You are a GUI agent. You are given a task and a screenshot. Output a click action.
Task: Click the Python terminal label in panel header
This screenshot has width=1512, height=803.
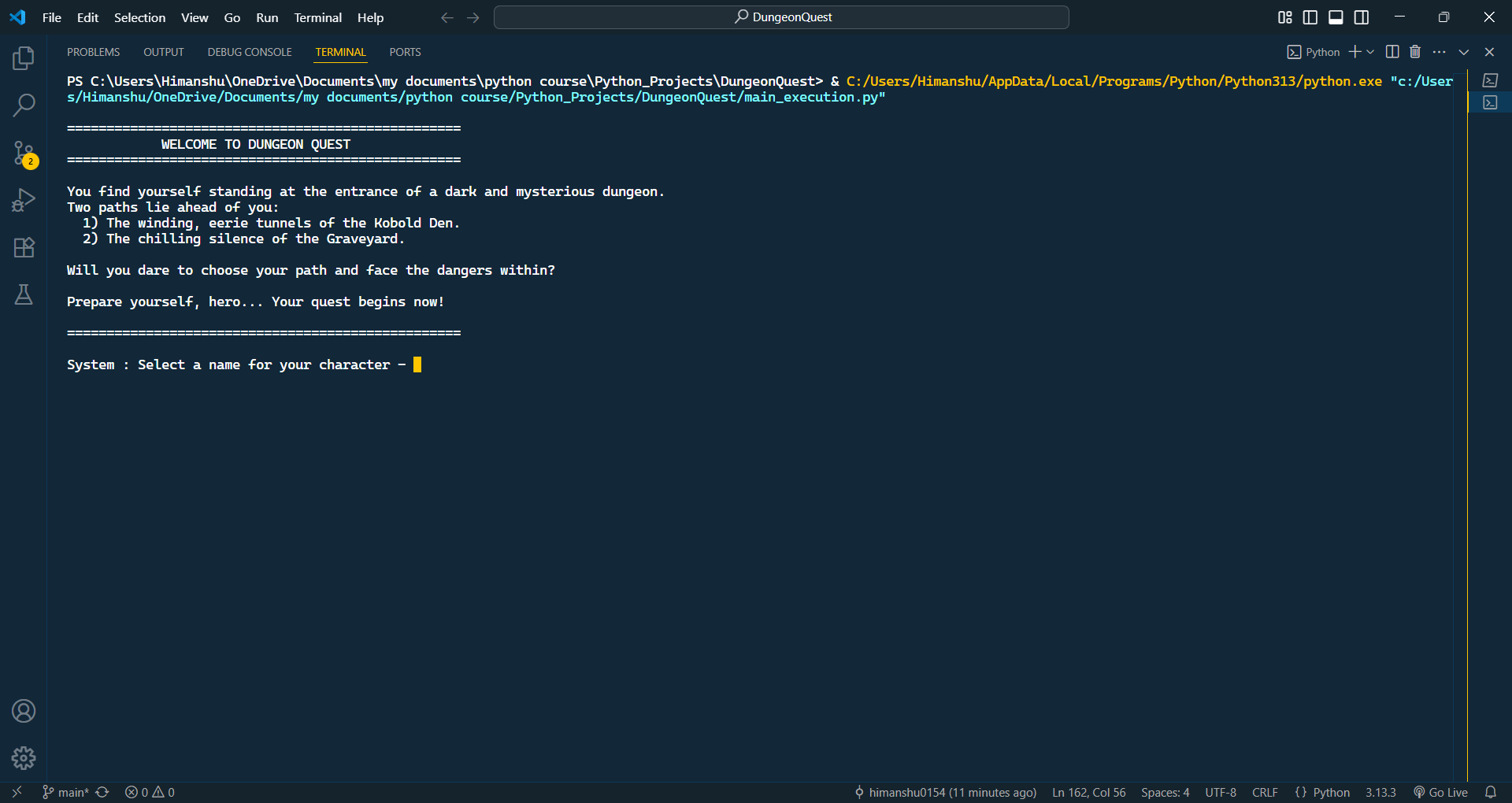point(1314,52)
